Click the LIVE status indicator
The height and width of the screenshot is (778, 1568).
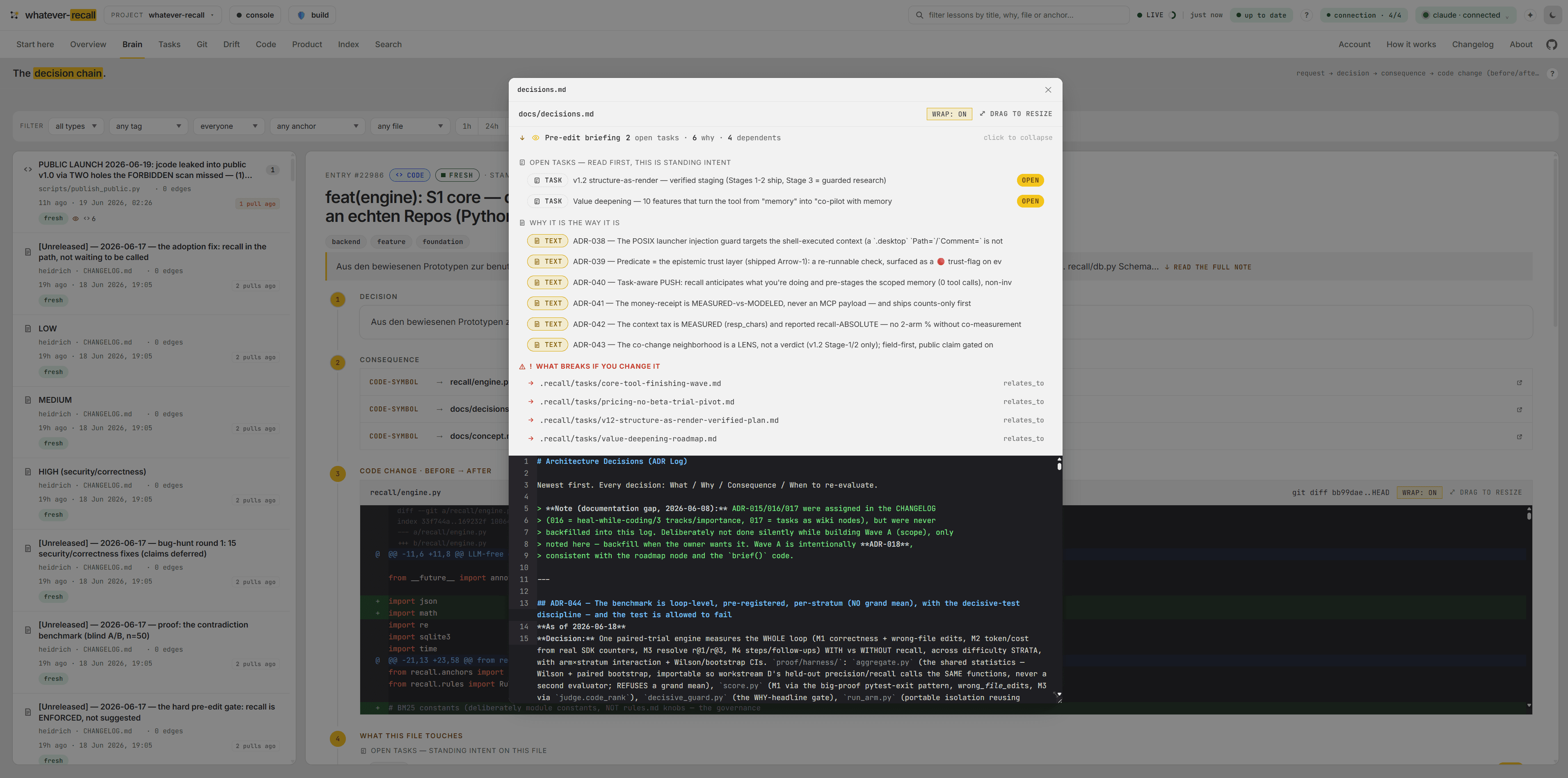[x=1156, y=15]
